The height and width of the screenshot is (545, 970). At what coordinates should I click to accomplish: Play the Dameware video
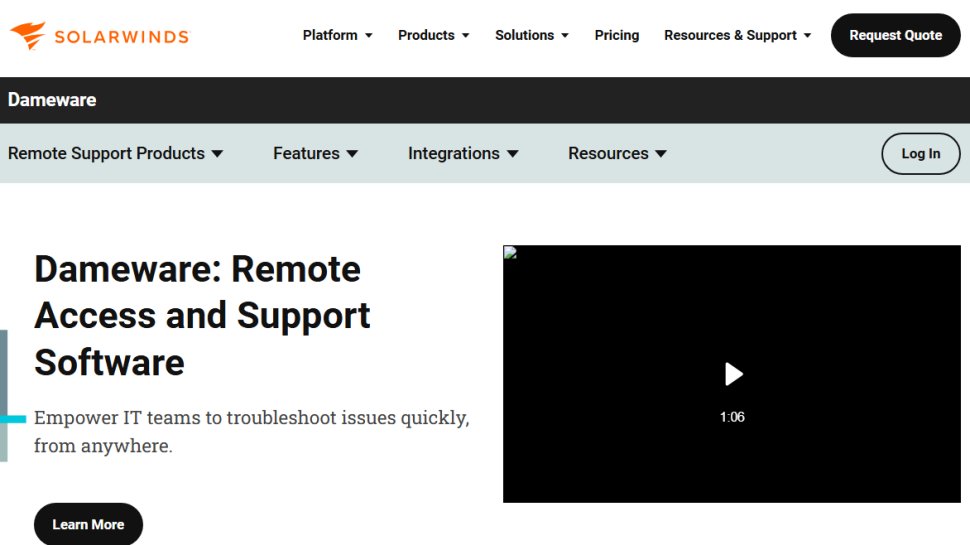(733, 374)
